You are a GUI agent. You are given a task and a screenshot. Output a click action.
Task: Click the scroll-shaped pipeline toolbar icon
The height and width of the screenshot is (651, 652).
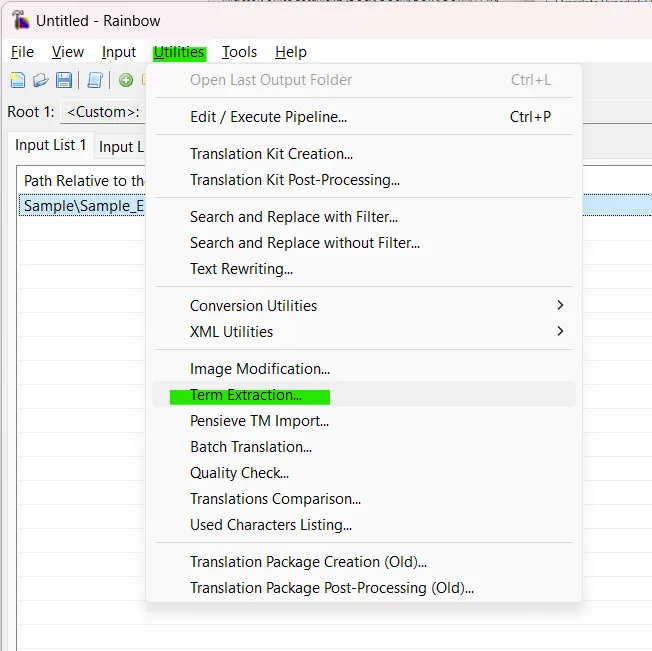coord(95,80)
